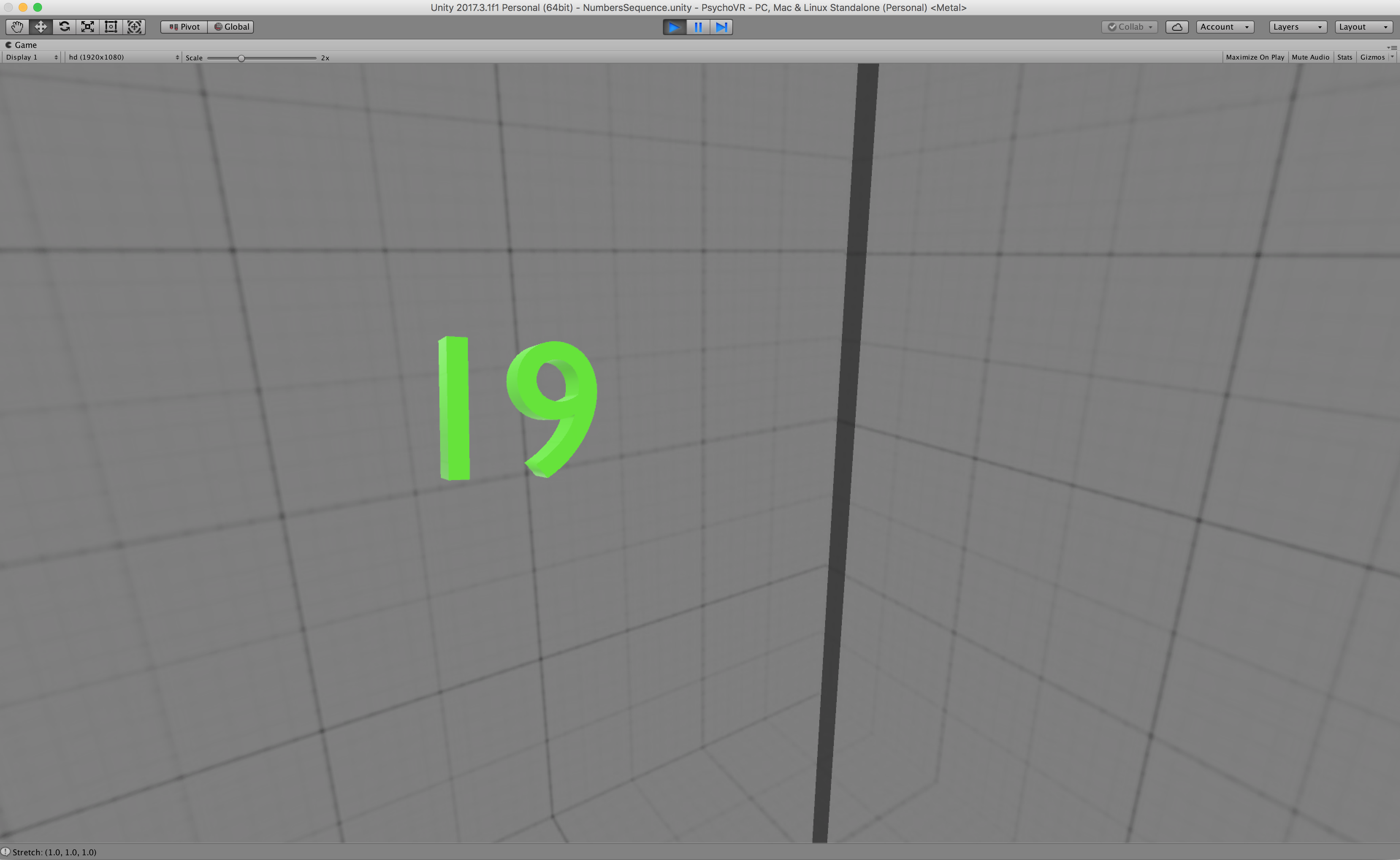Toggle the Stats overlay
The width and height of the screenshot is (1400, 860).
(1344, 57)
